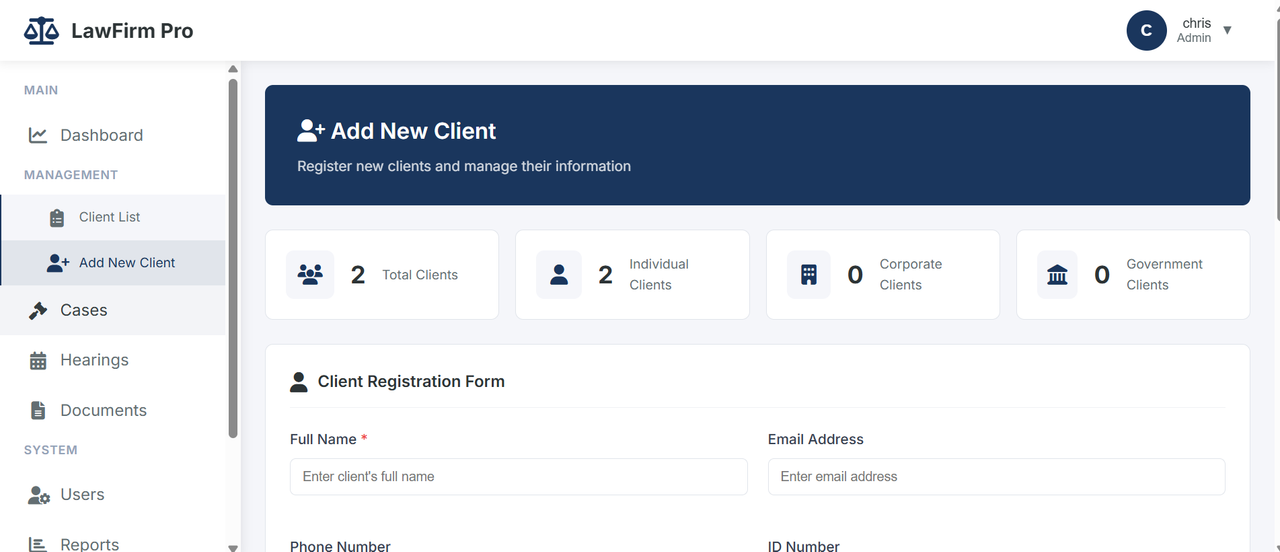Click the Client Registration Form person icon
The image size is (1280, 552).
298,381
